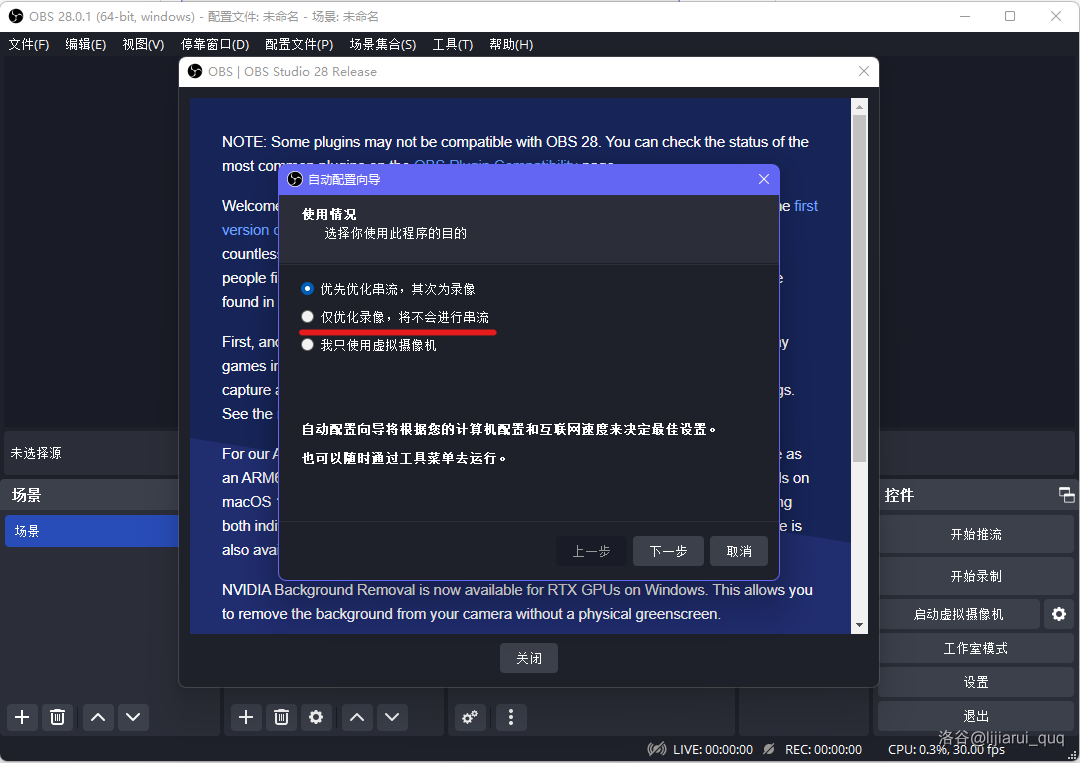Click LIVE status icon in status bar
The image size is (1080, 763).
pyautogui.click(x=657, y=749)
